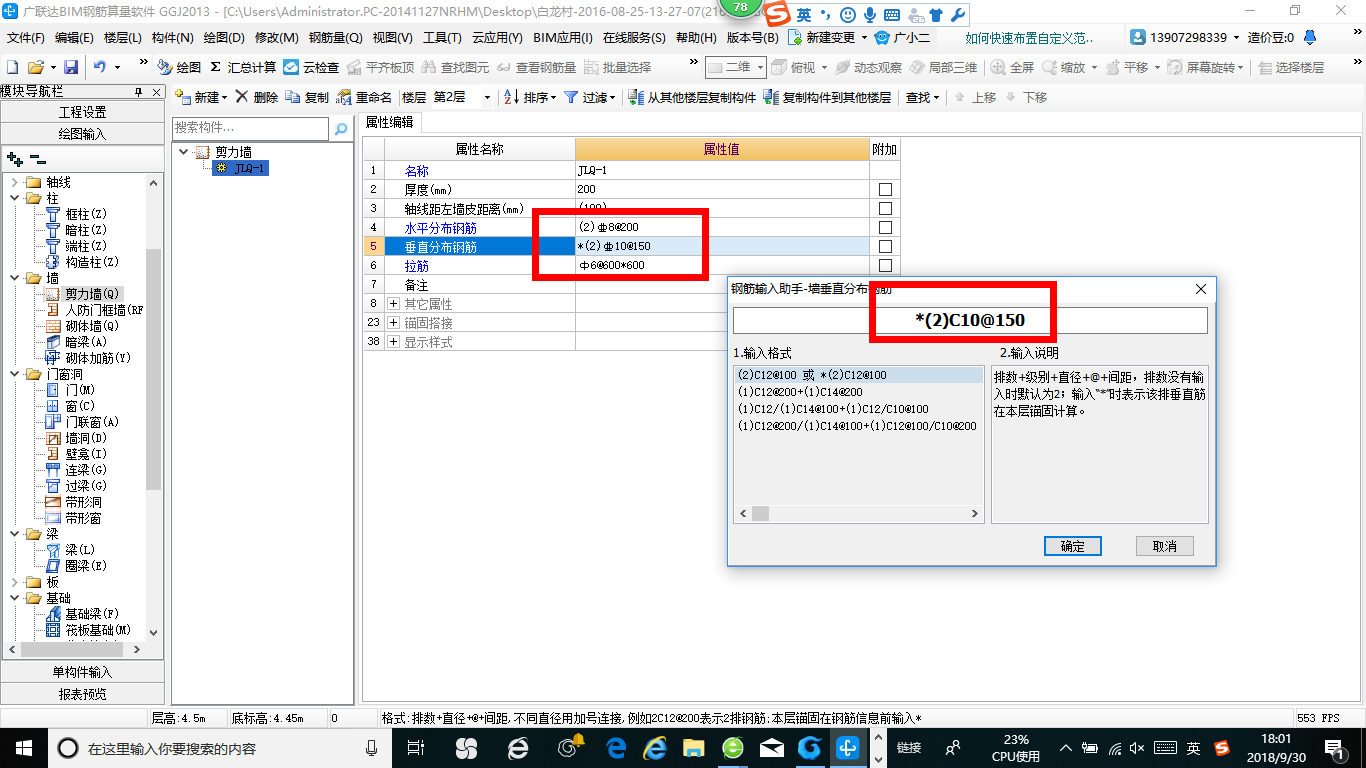Open 工具(T) menu
This screenshot has width=1366, height=768.
tap(442, 38)
